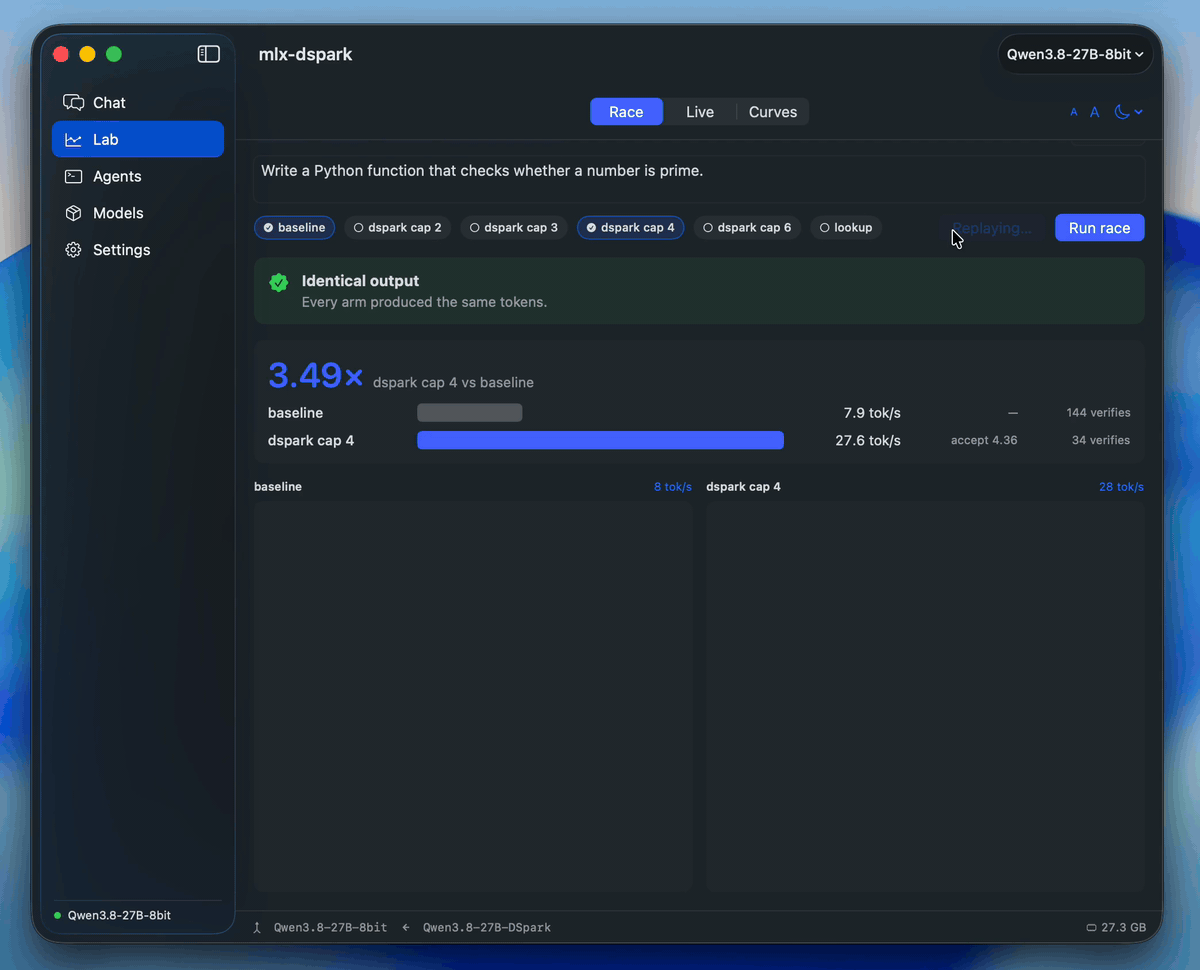Open Agents in the sidebar
Screen dimensions: 1200x970
click(x=138, y=176)
